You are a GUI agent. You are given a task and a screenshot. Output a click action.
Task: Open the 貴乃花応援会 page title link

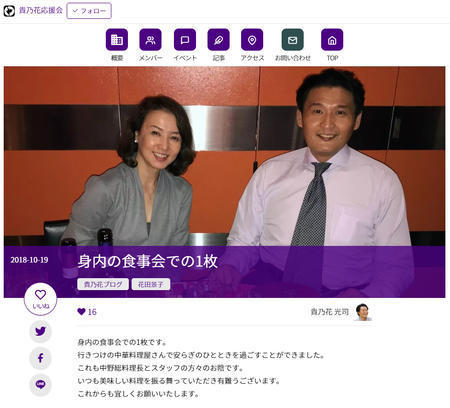[41, 10]
